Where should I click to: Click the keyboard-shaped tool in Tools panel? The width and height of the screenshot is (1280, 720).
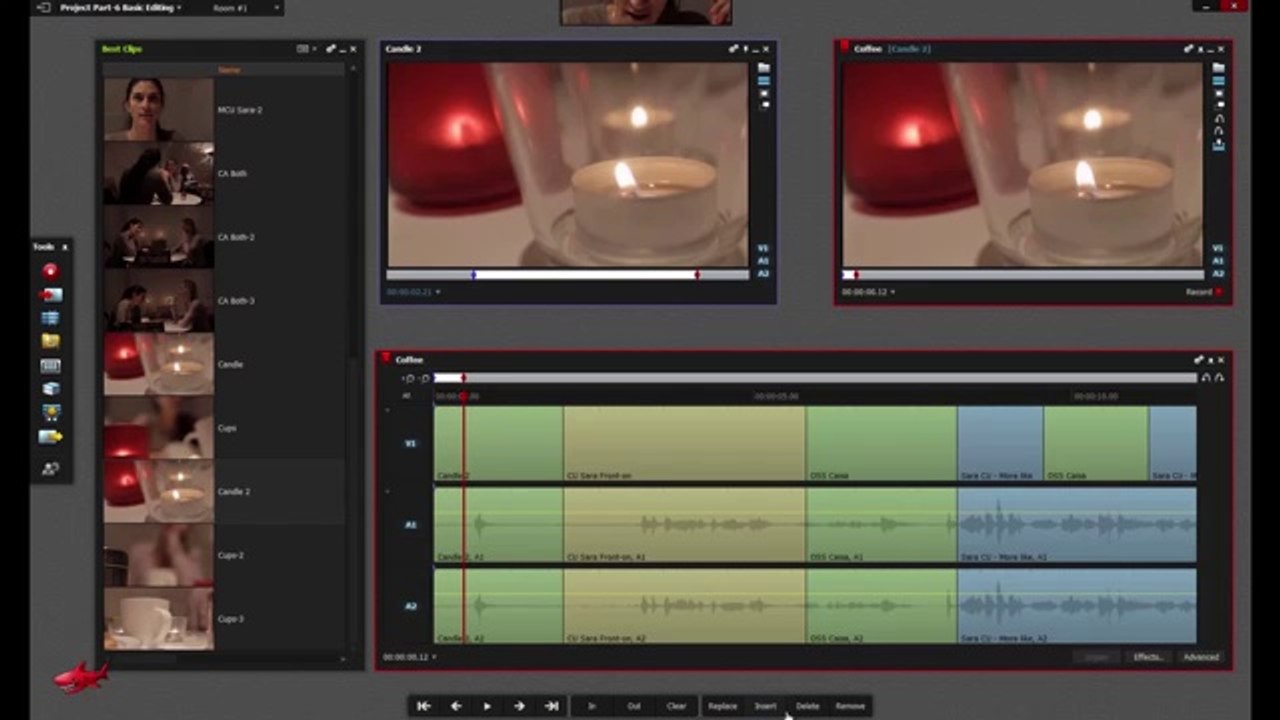(50, 366)
